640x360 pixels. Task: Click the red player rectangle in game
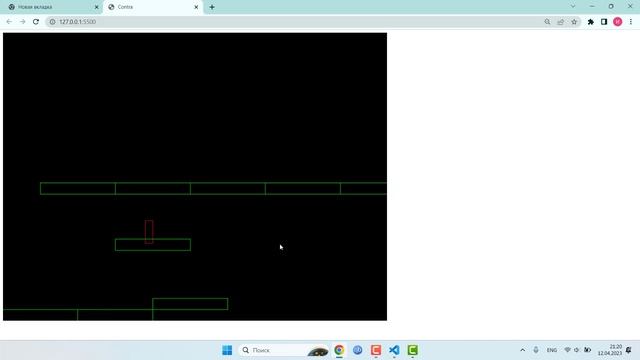pos(149,232)
